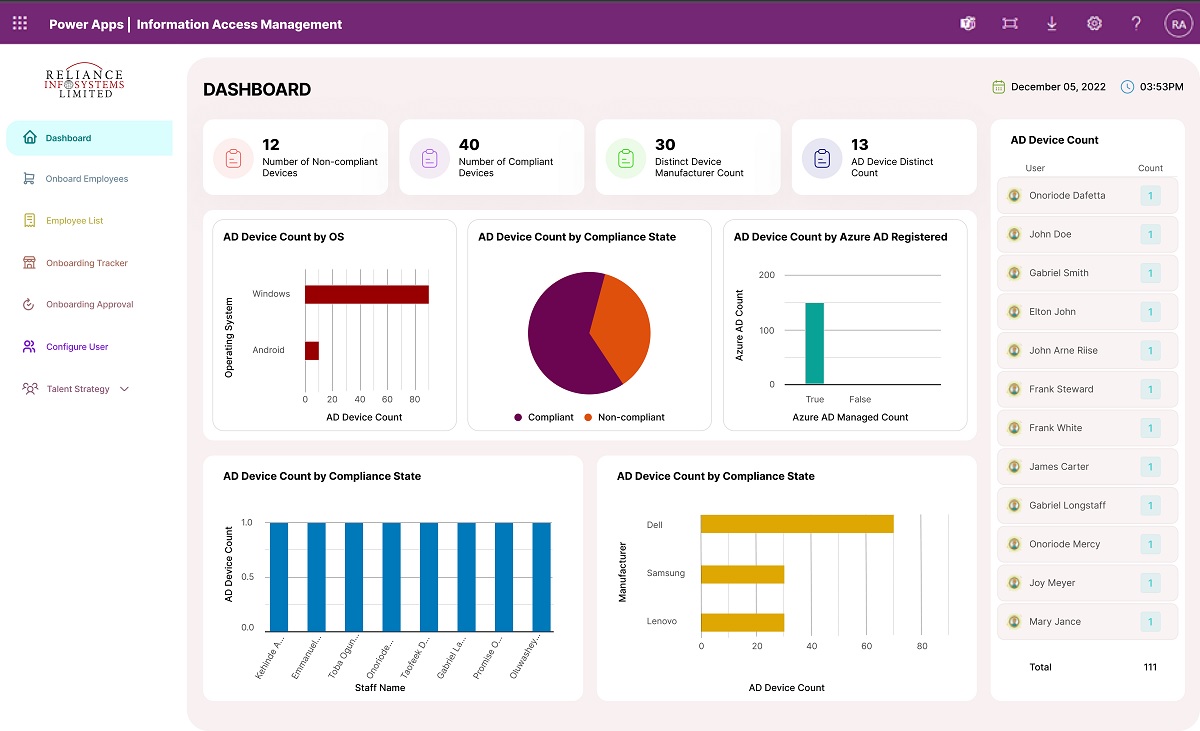This screenshot has height=731, width=1200.
Task: Open Power Apps settings via the gear icon
Action: 1094,22
